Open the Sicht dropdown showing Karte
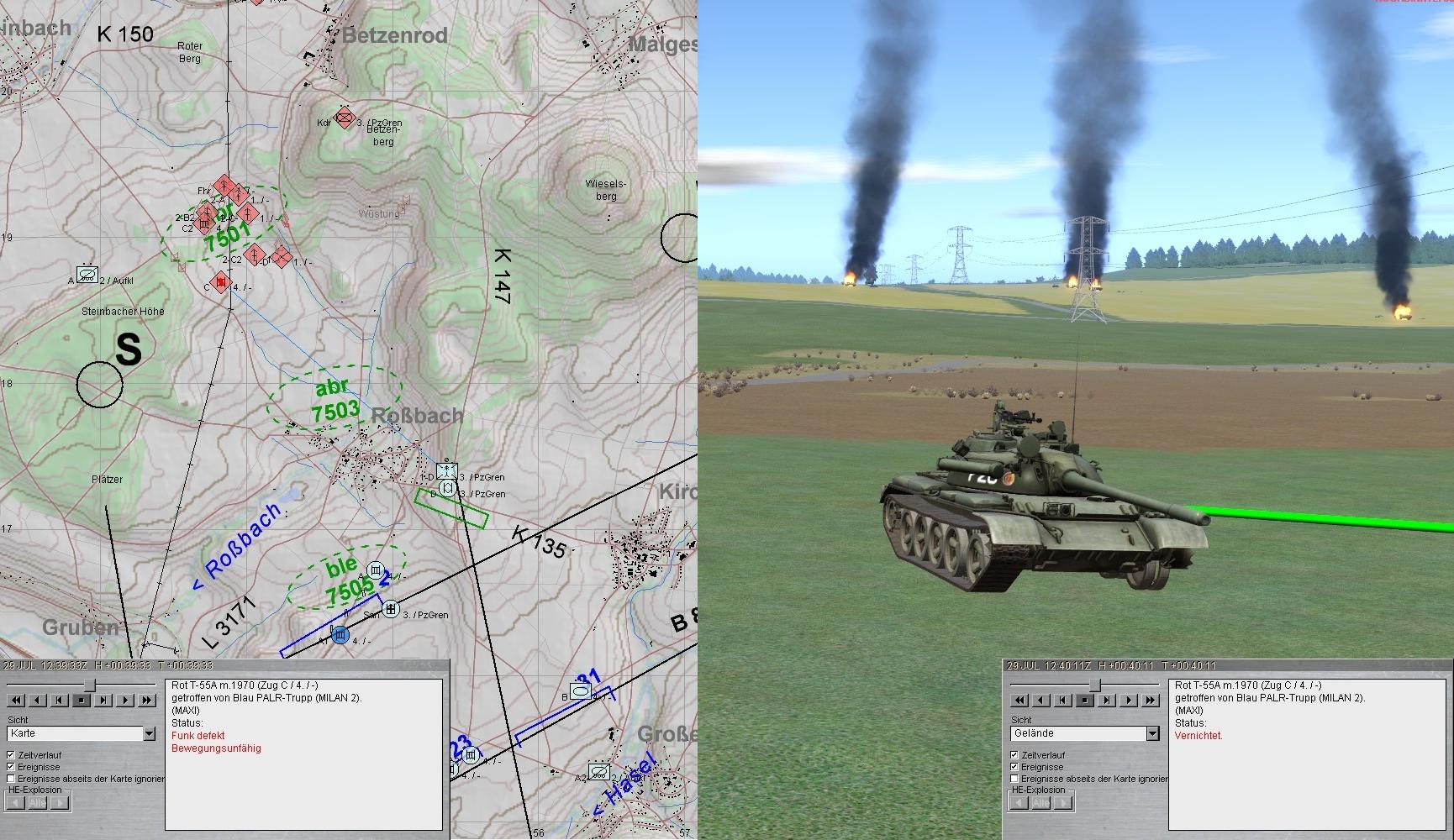This screenshot has height=840, width=1454. coord(149,734)
